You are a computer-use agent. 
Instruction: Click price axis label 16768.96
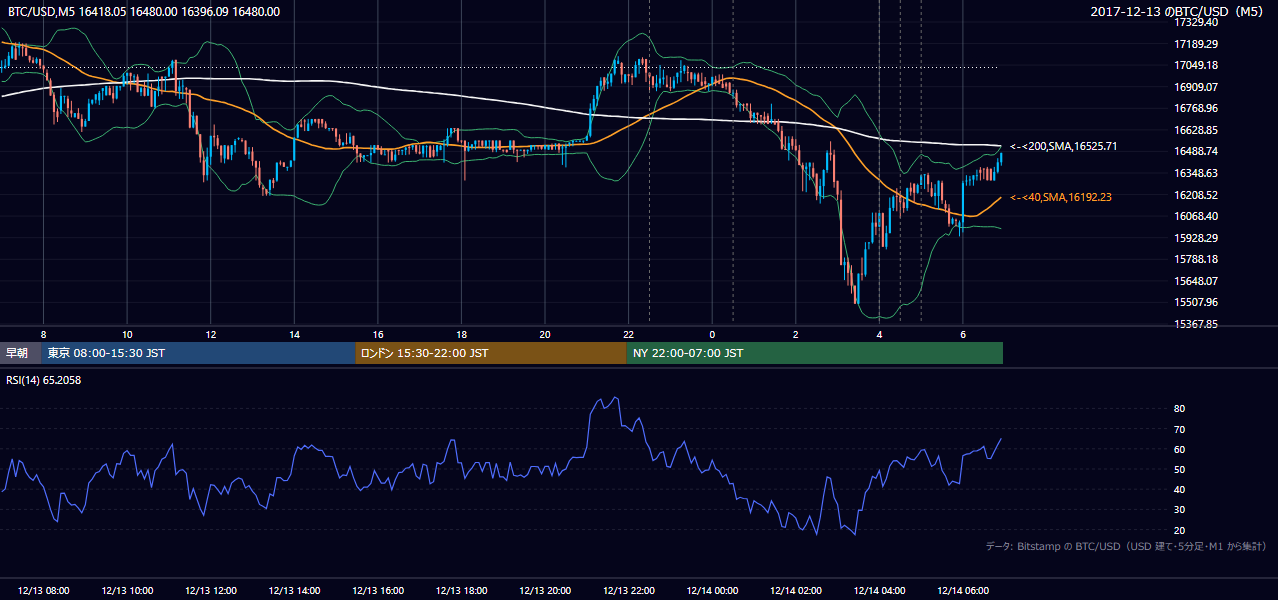click(1196, 108)
